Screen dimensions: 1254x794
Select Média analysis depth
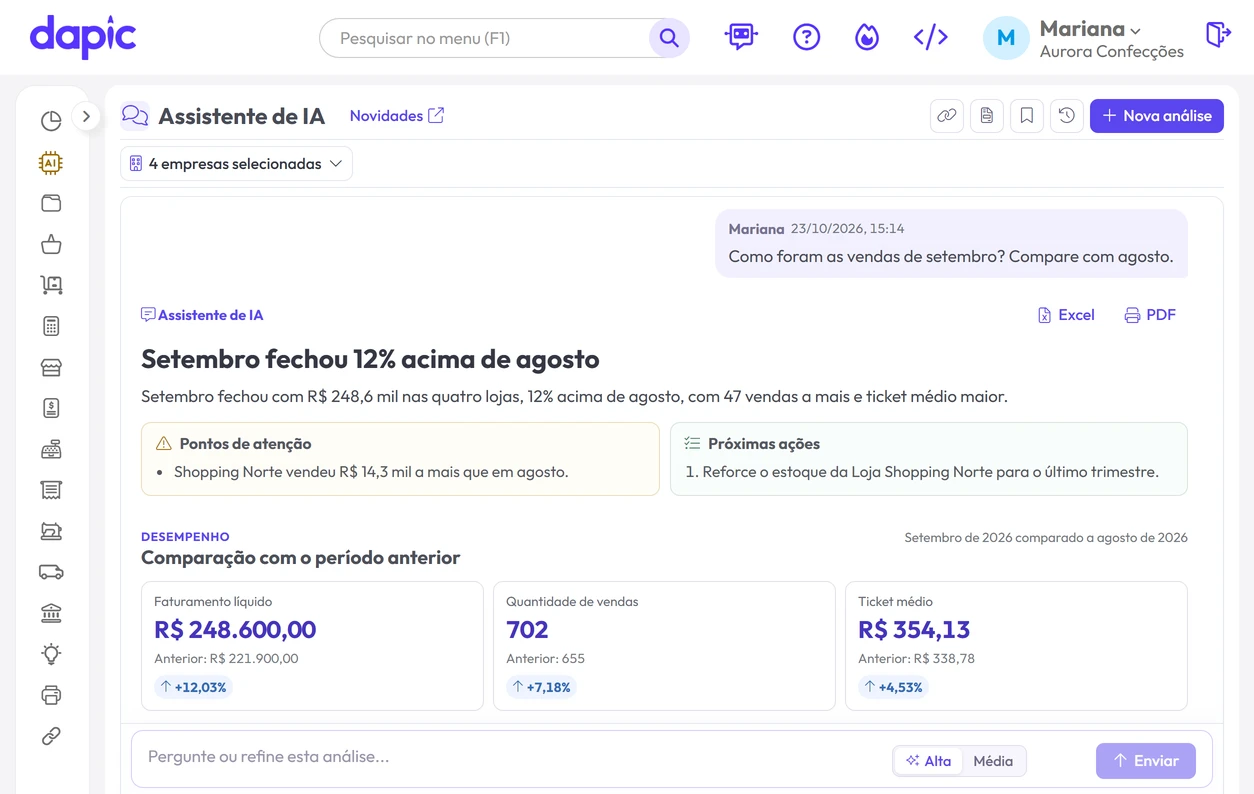(993, 761)
